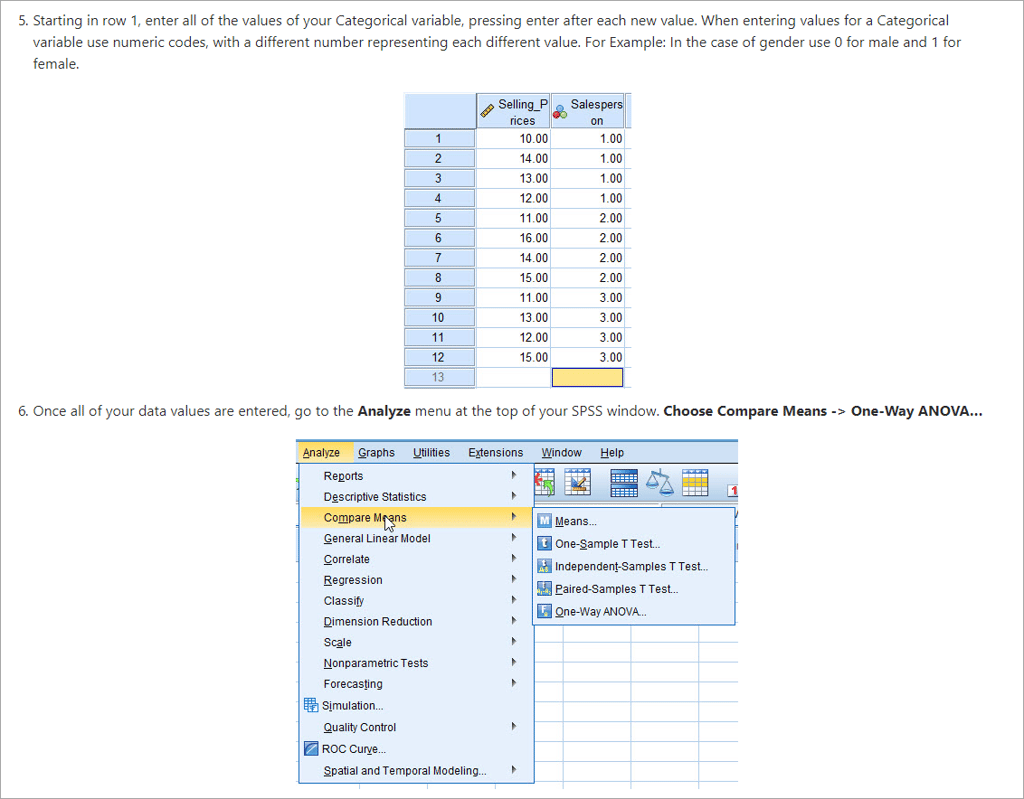
Task: Click the Paired-Samples T Test icon
Action: [544, 589]
